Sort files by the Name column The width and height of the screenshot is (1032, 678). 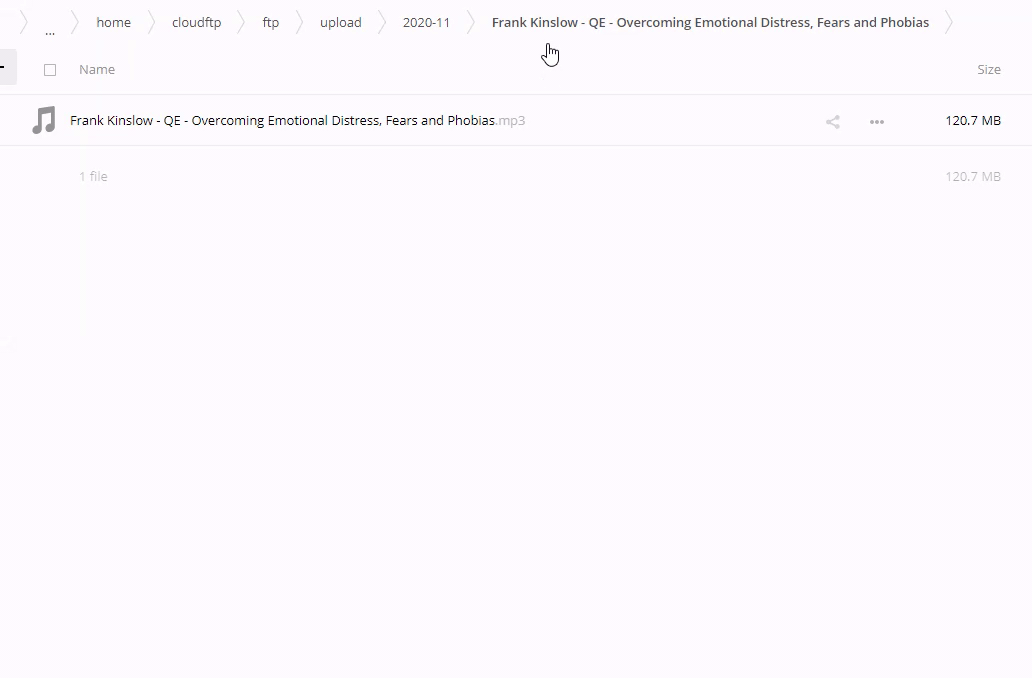[97, 70]
